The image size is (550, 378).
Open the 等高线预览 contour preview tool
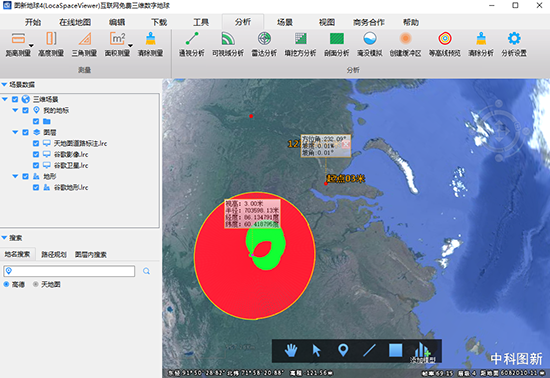445,45
